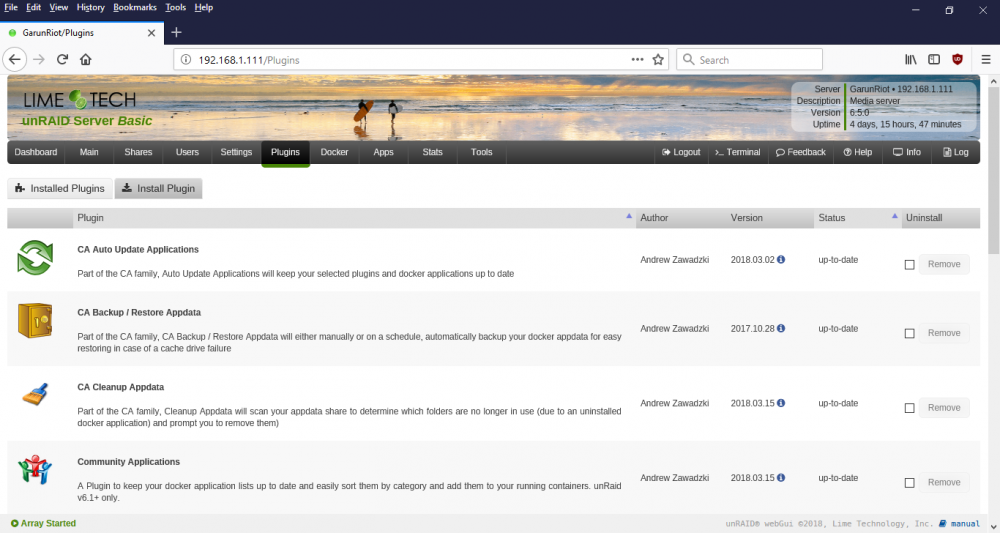Image resolution: width=1000 pixels, height=533 pixels.
Task: Click Remove for CA Auto Update Applications
Action: pyautogui.click(x=944, y=264)
